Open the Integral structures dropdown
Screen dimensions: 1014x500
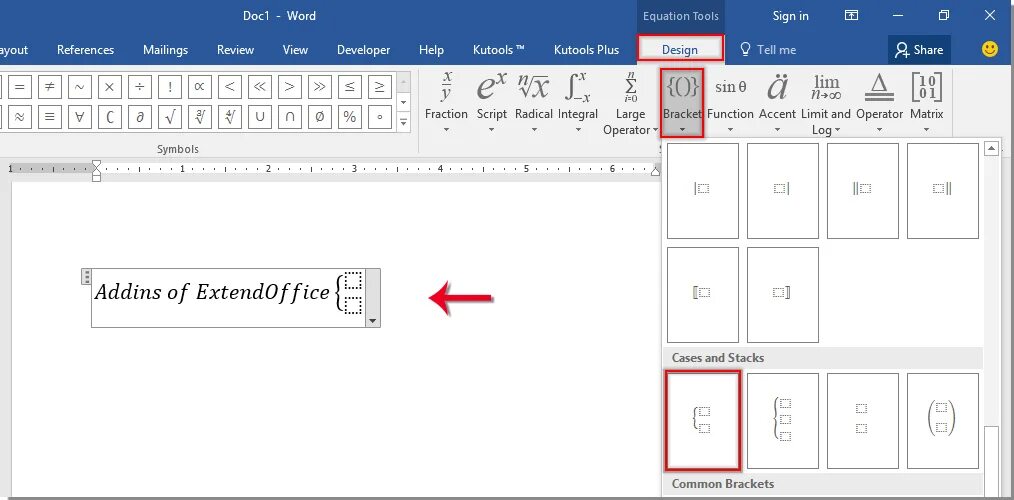click(578, 103)
